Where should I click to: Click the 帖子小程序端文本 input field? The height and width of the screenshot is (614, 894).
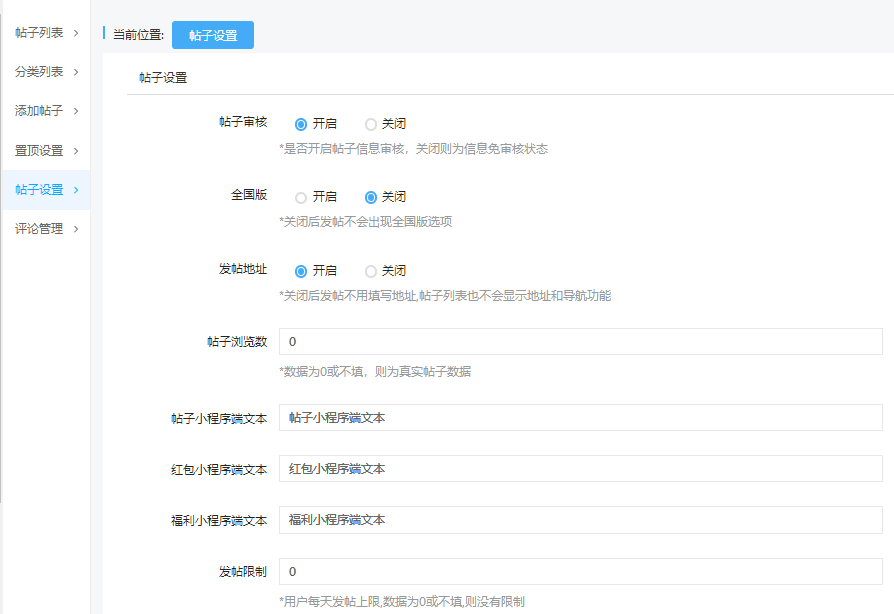tap(580, 418)
